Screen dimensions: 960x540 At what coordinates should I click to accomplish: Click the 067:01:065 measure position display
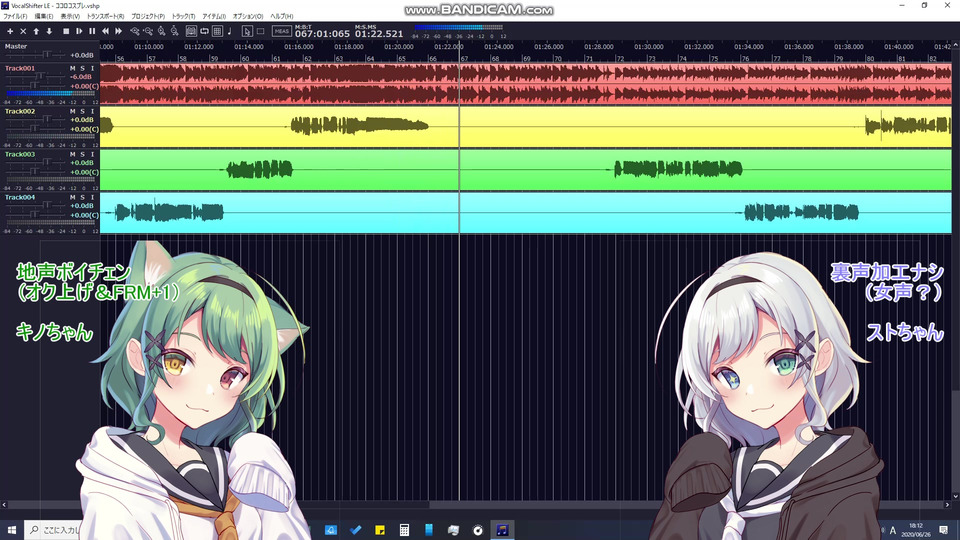[322, 34]
